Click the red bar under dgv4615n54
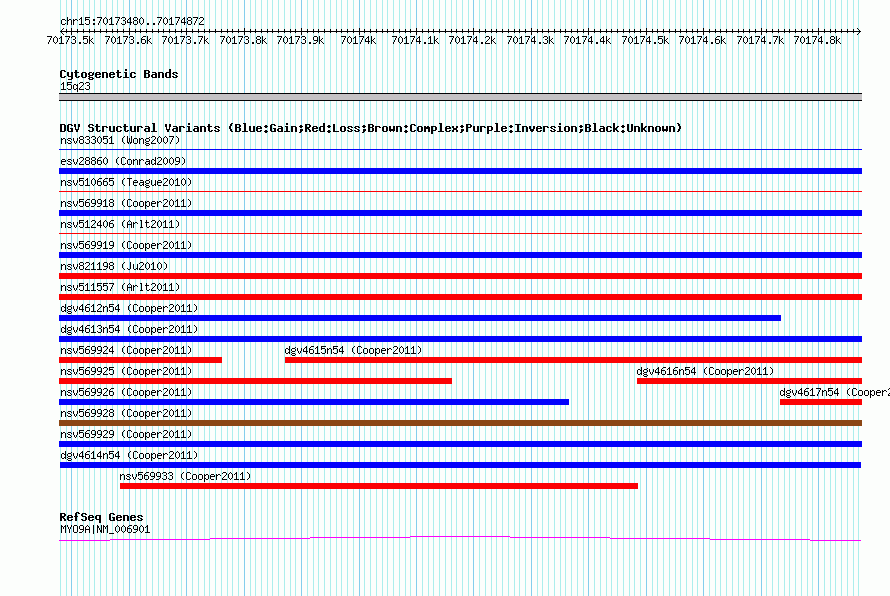 point(573,360)
